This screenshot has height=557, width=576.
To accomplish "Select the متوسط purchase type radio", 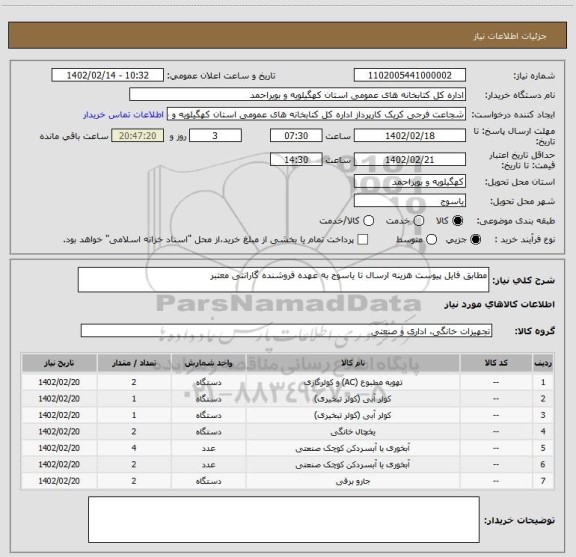I will (432, 240).
